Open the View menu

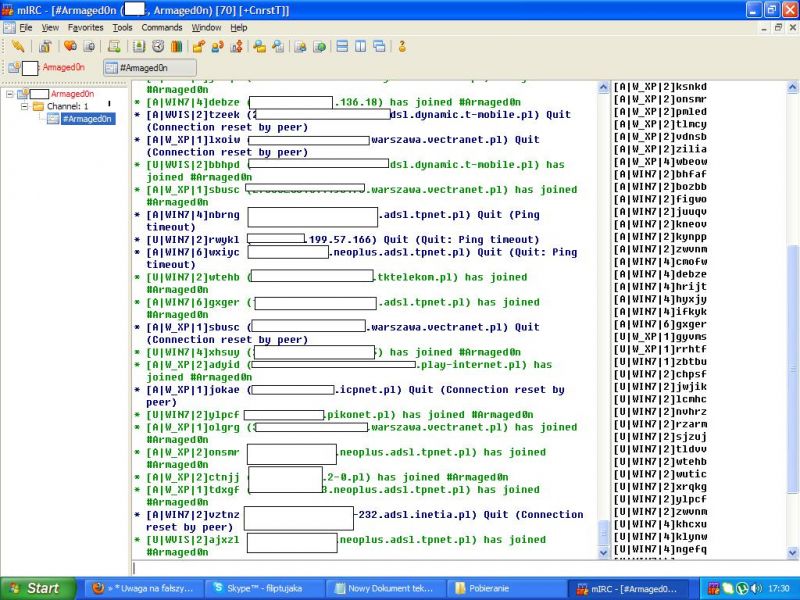pos(50,28)
